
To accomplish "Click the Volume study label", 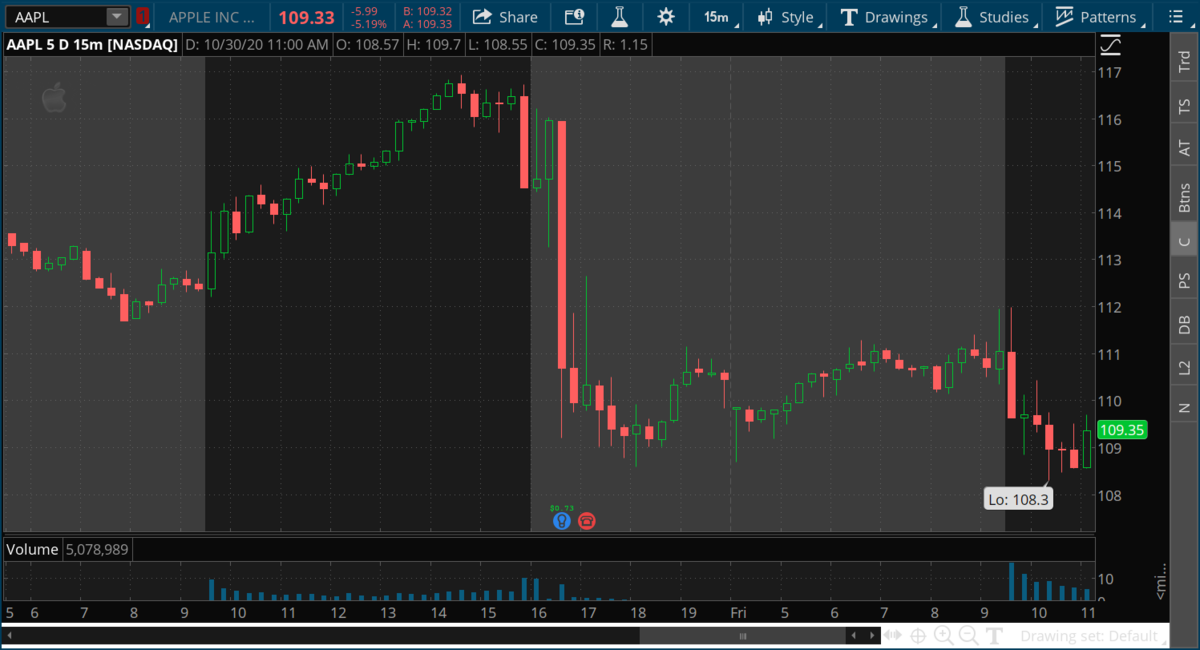I will point(33,550).
